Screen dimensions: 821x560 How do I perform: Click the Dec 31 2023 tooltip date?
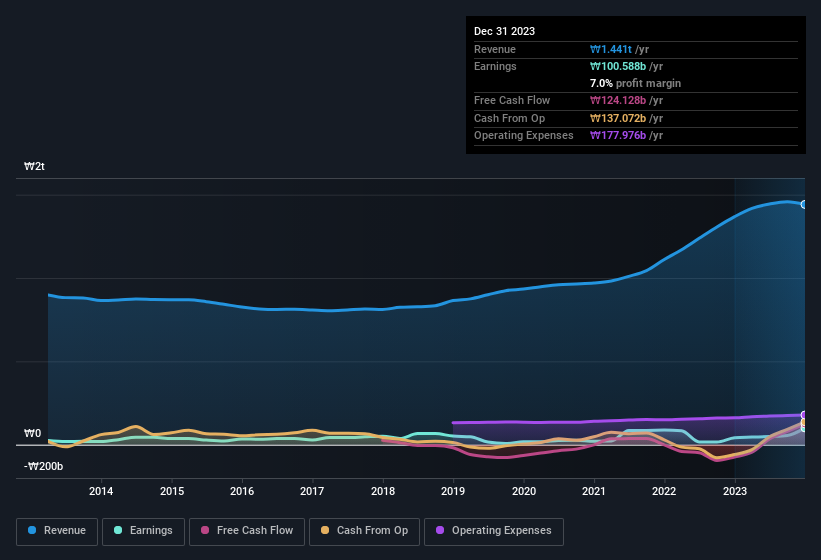504,31
